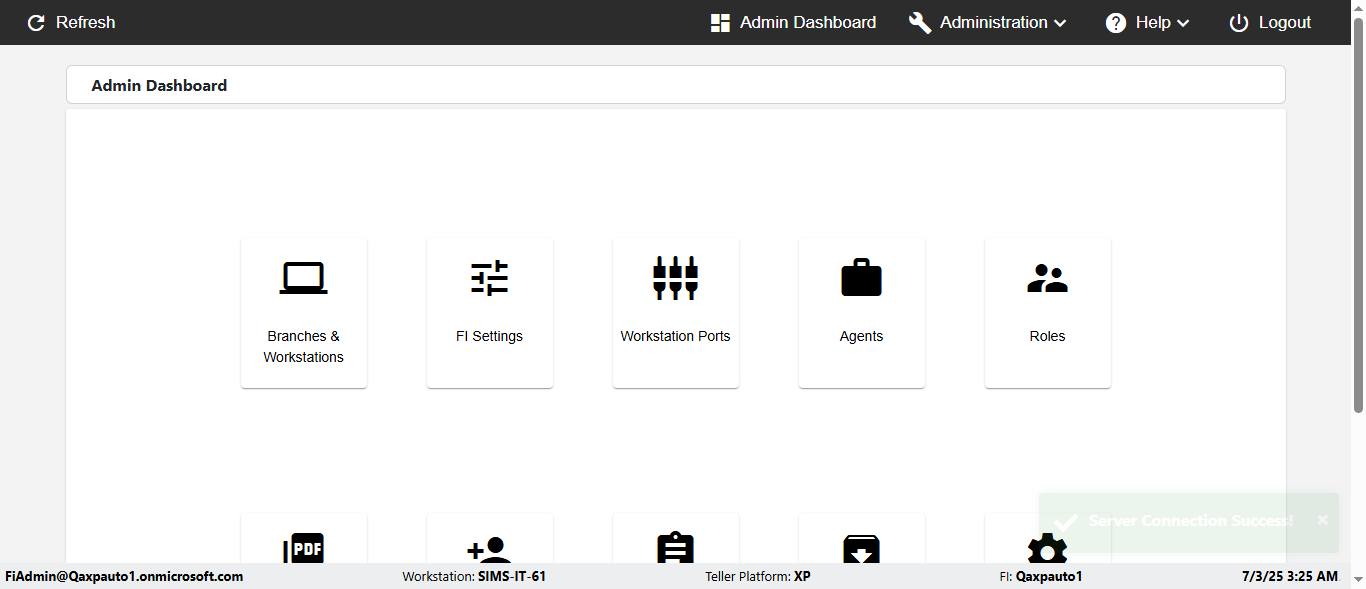Click the Workstation Ports label
Image resolution: width=1366 pixels, height=589 pixels.
click(675, 336)
